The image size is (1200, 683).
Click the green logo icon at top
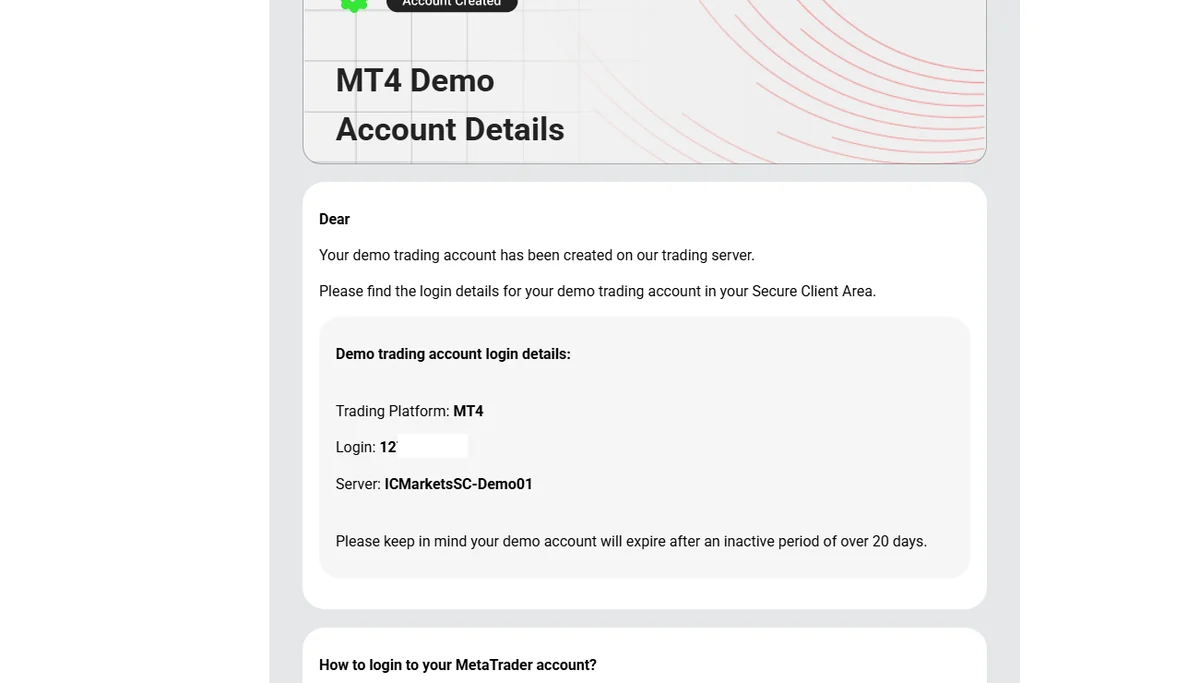(x=354, y=5)
